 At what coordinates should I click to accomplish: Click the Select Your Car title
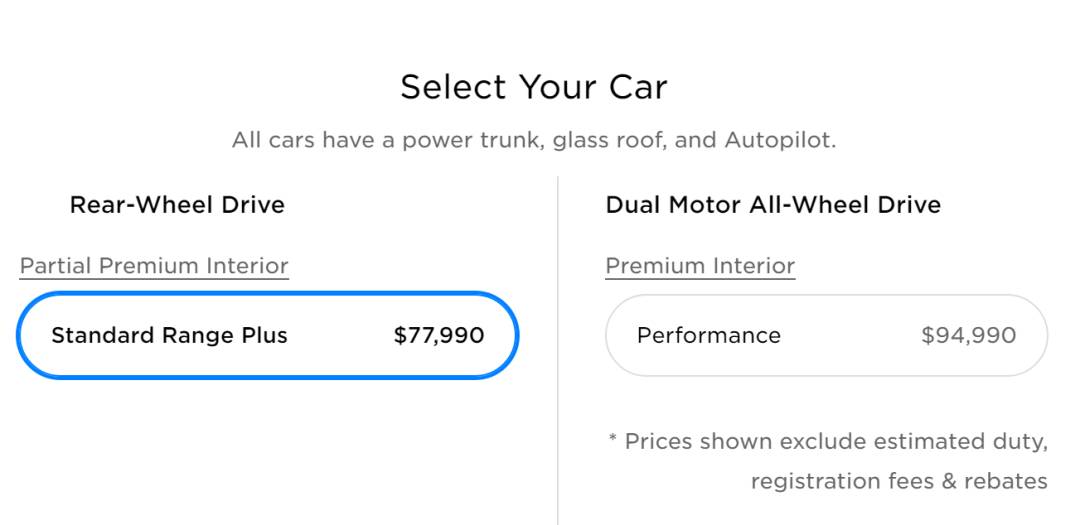click(533, 87)
